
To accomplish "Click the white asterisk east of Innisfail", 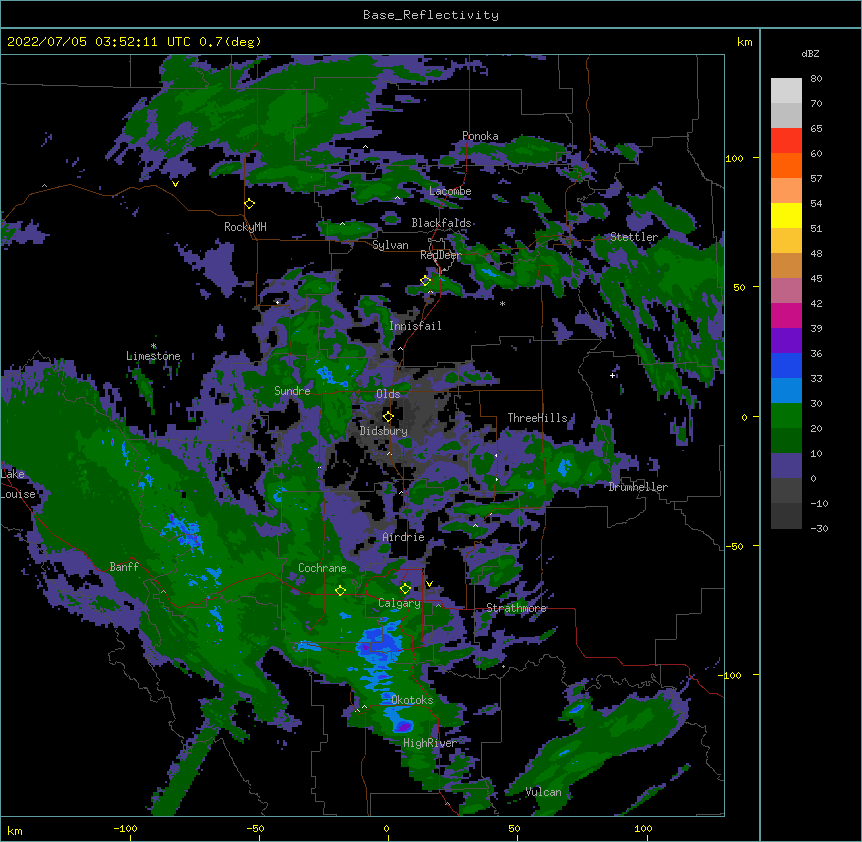I will click(502, 303).
